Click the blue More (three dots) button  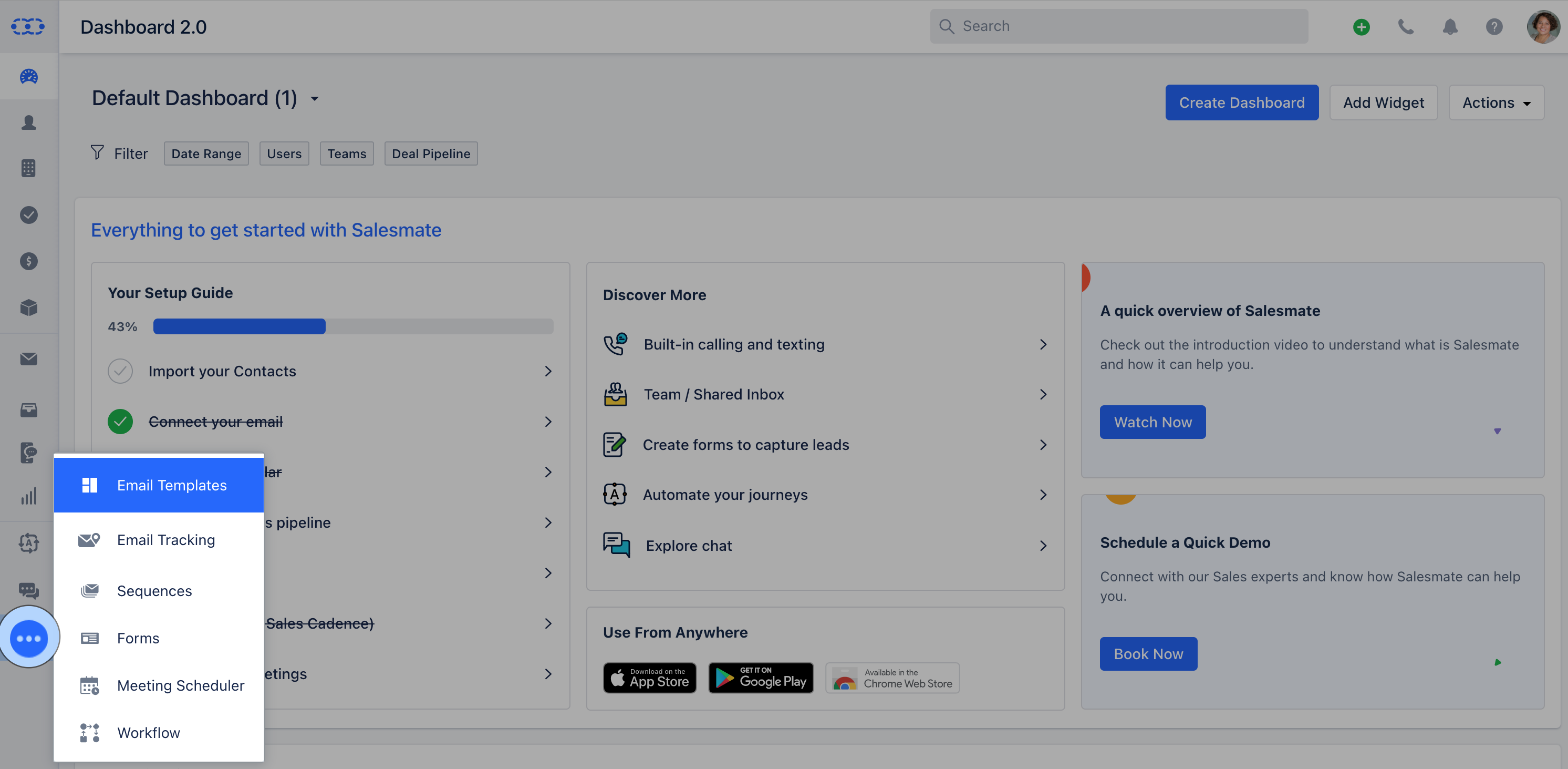click(x=28, y=638)
